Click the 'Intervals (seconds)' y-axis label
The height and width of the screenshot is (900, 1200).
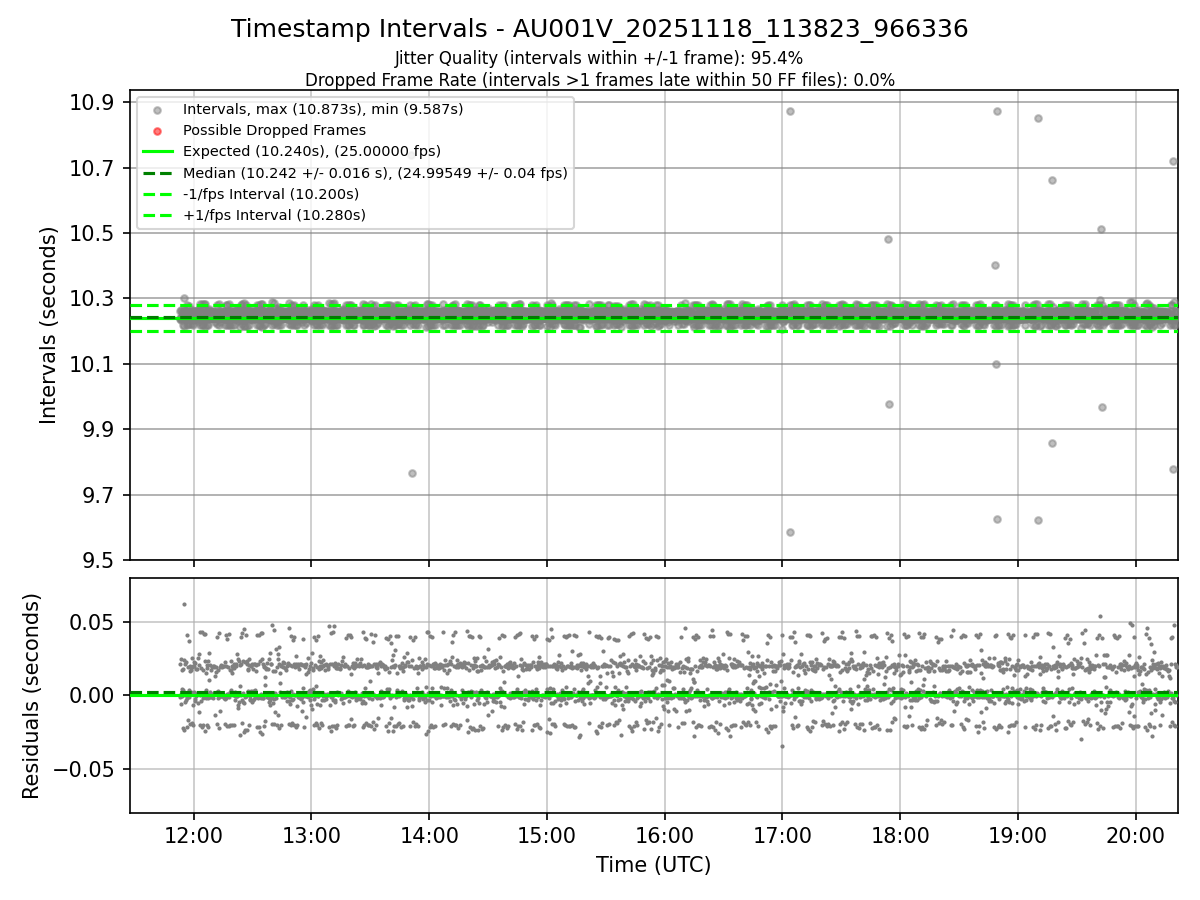click(x=49, y=325)
